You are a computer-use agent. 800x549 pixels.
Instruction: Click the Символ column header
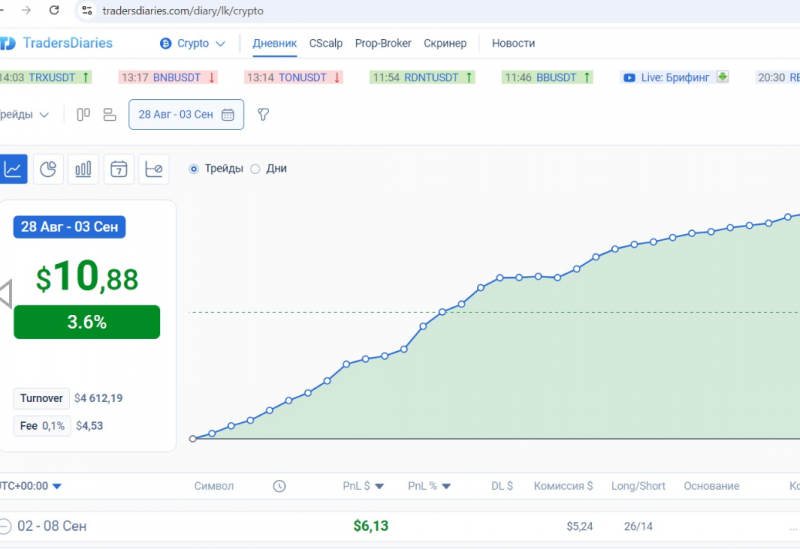tap(214, 486)
